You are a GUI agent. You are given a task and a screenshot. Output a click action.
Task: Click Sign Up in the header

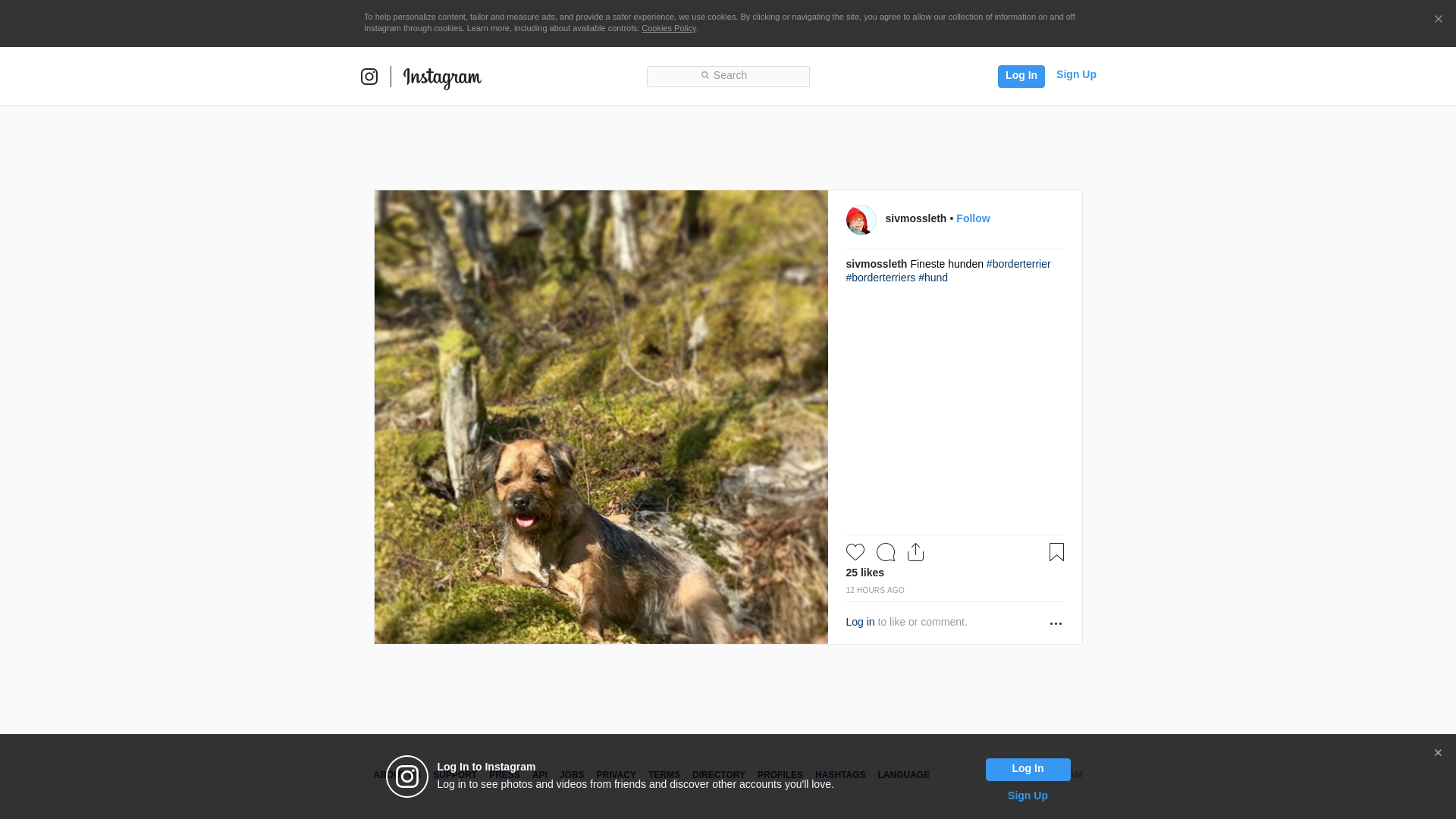click(x=1075, y=74)
